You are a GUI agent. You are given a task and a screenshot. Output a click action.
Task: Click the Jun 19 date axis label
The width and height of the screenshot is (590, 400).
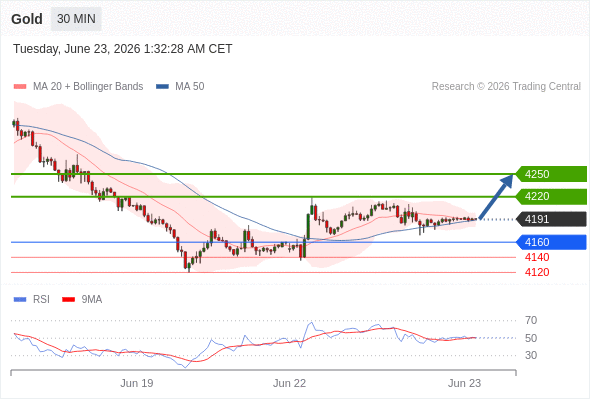(x=137, y=383)
